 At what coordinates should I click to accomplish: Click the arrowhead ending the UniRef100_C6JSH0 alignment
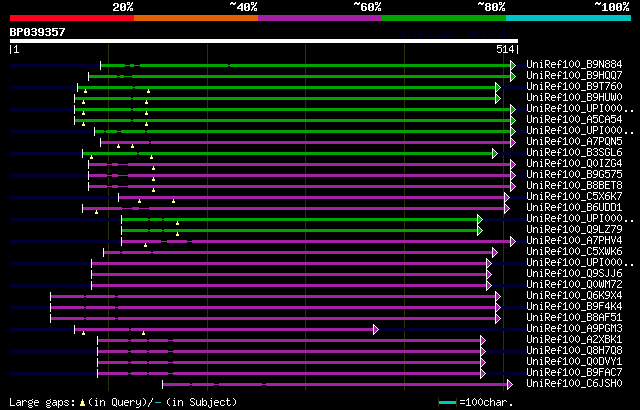pos(510,385)
